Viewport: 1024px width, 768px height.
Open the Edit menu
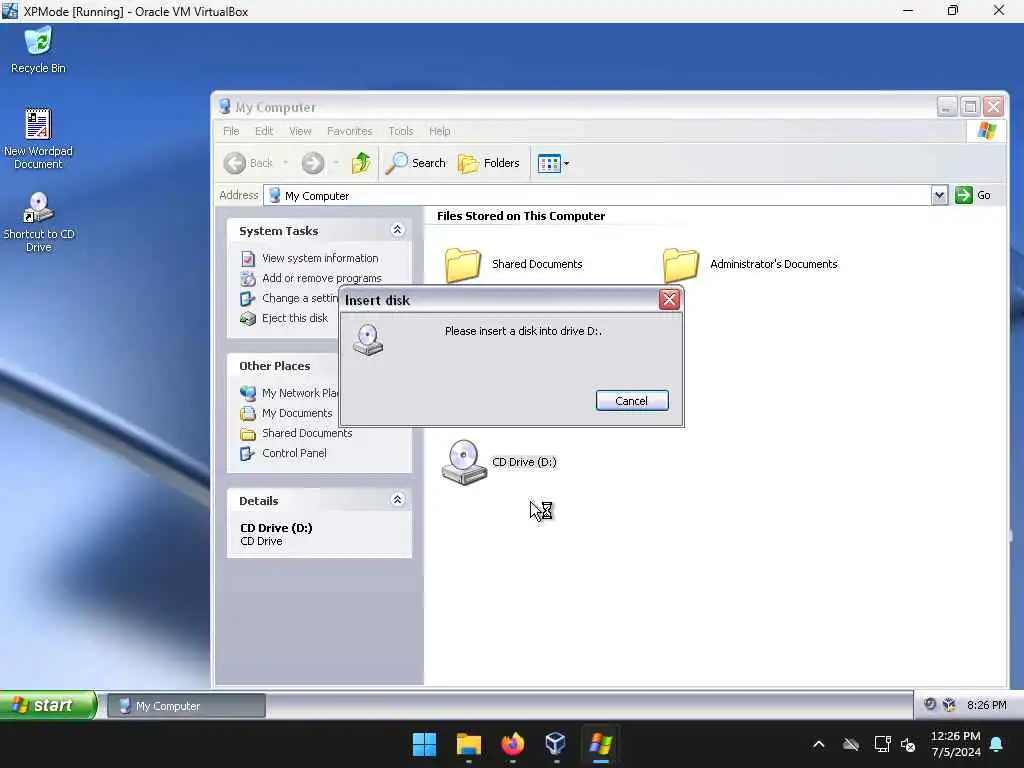click(264, 131)
